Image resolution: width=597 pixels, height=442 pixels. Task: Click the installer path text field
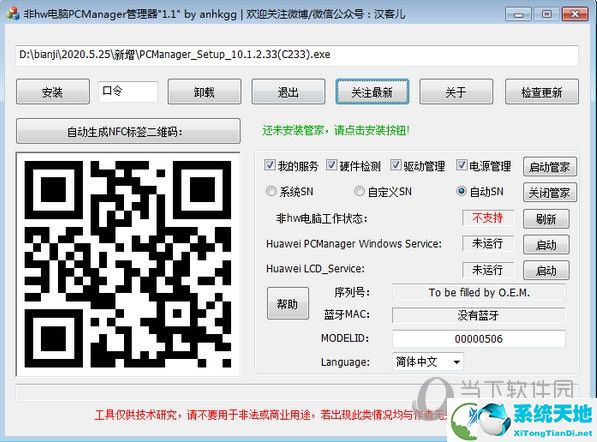coord(297,55)
